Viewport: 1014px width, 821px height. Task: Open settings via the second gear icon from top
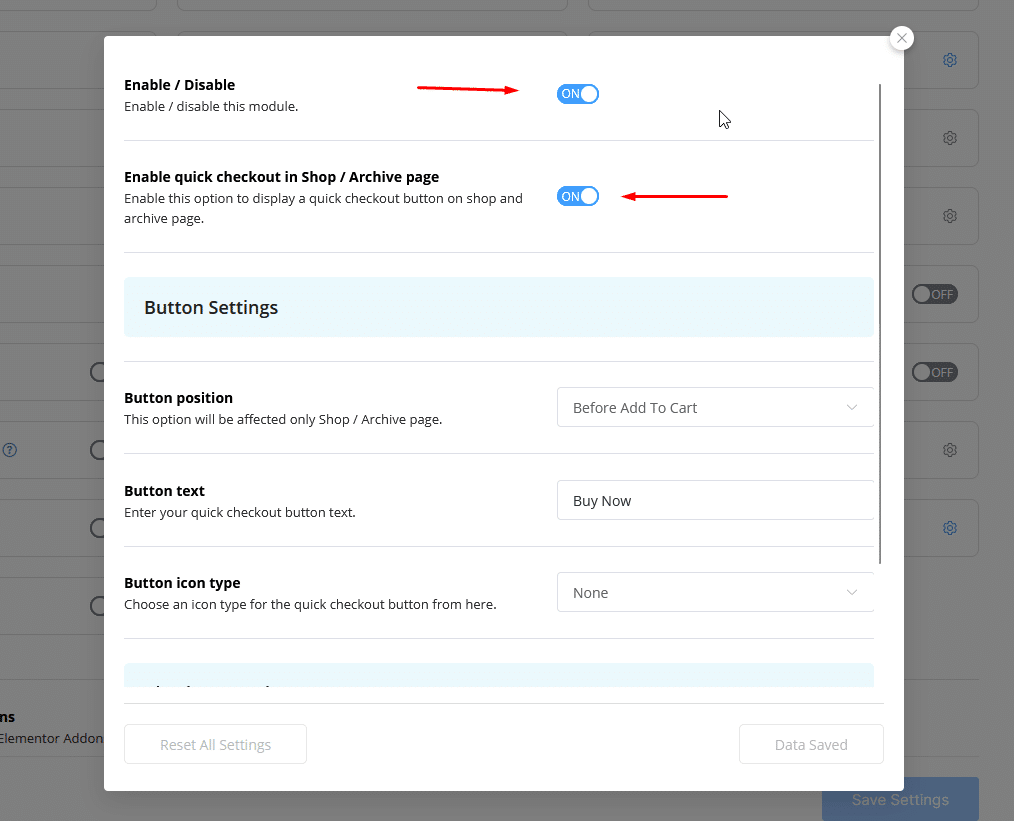[x=950, y=138]
